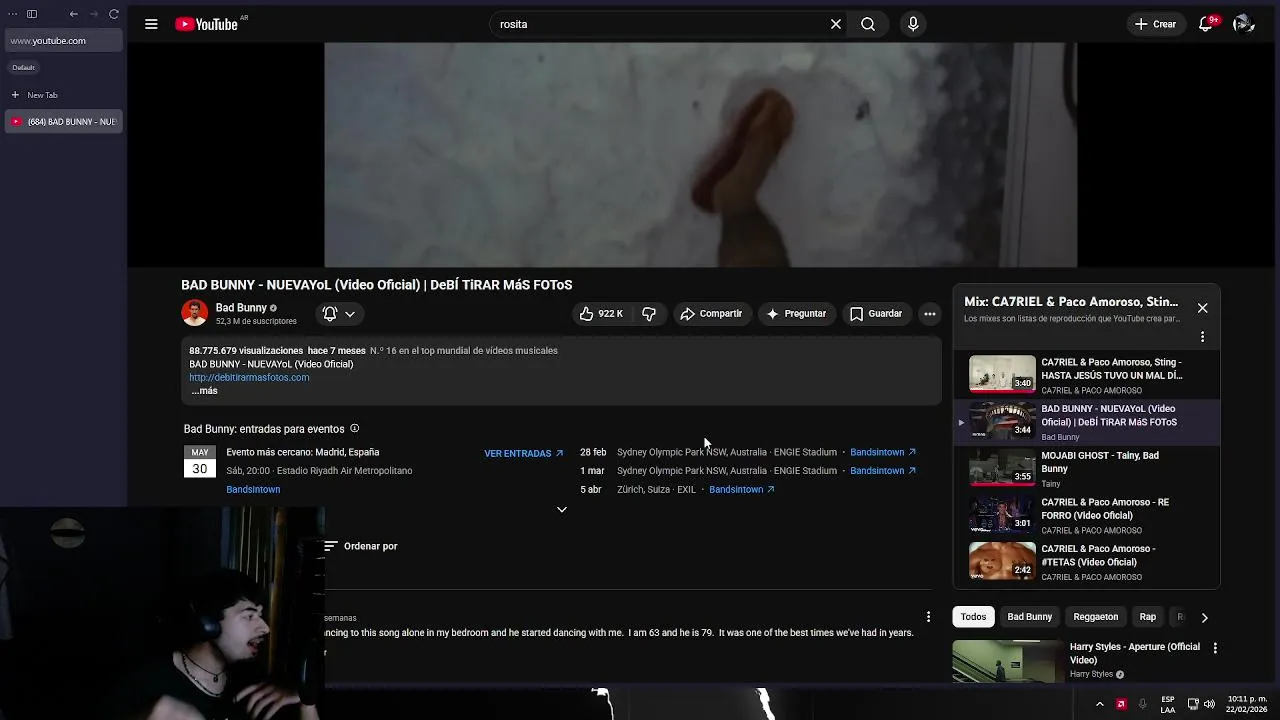Open Bandsintown link for 1 mar show
Screen dimensions: 1280x720
point(883,471)
